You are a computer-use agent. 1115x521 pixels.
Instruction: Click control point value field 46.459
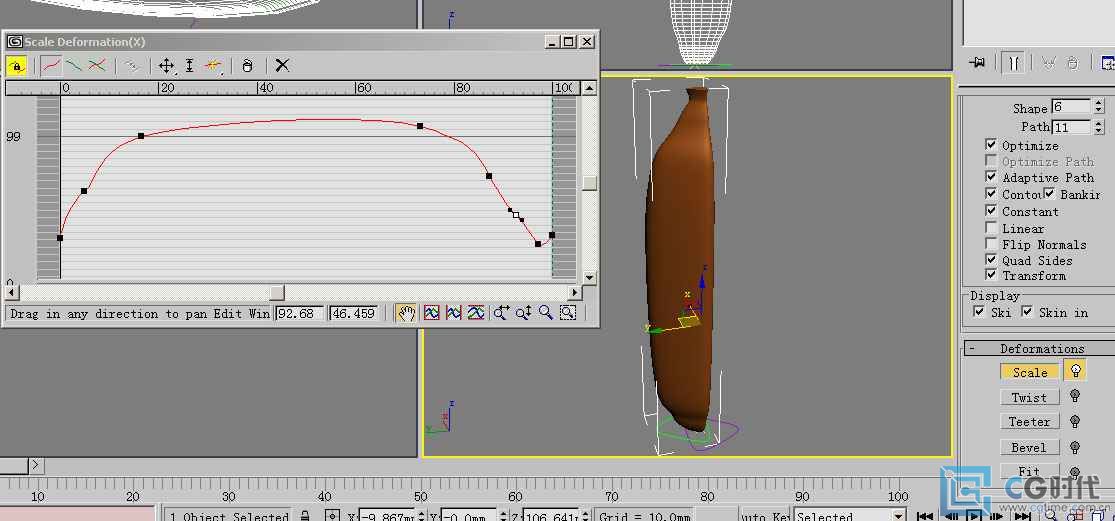[x=354, y=313]
